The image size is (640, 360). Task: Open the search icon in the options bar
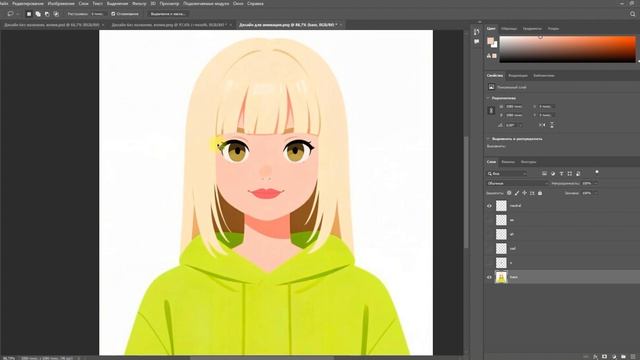click(x=632, y=14)
